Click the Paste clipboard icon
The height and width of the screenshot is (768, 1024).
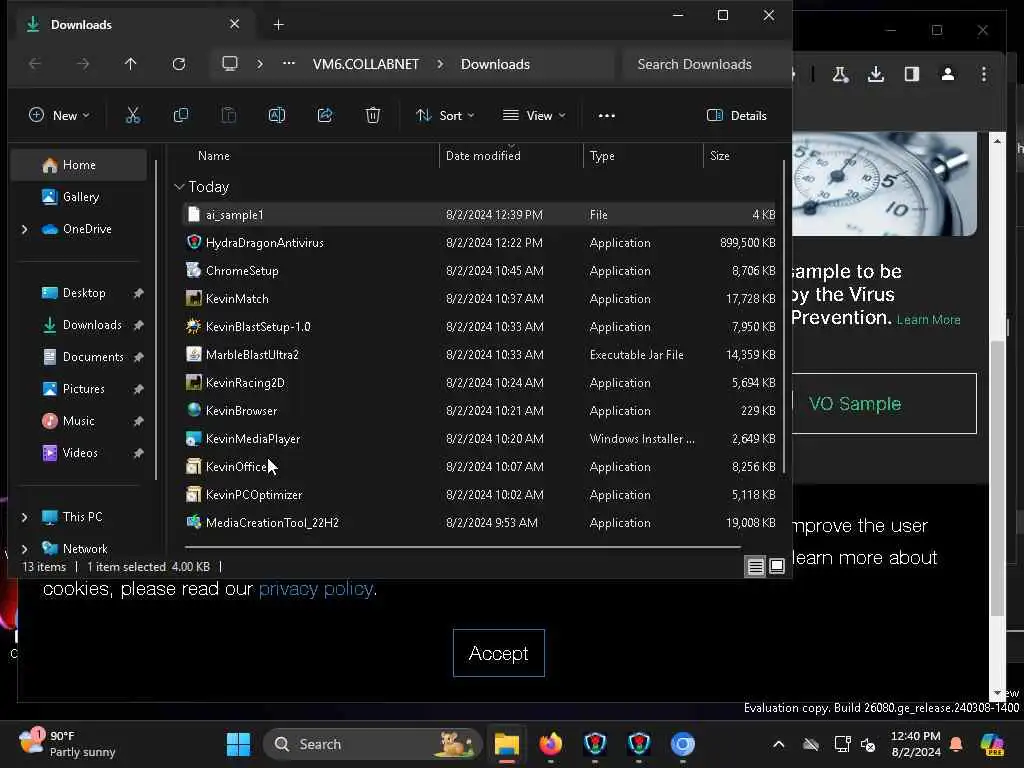point(229,116)
